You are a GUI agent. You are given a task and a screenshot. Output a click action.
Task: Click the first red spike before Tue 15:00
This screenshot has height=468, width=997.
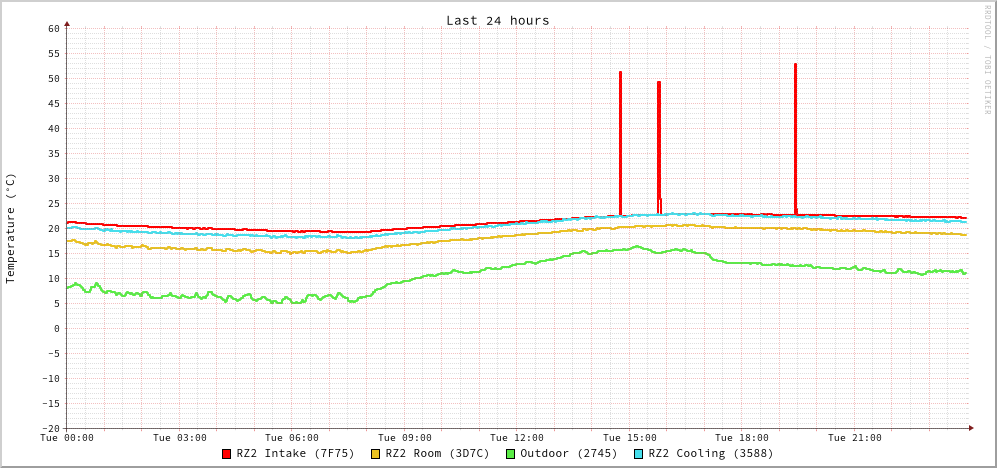[x=620, y=140]
